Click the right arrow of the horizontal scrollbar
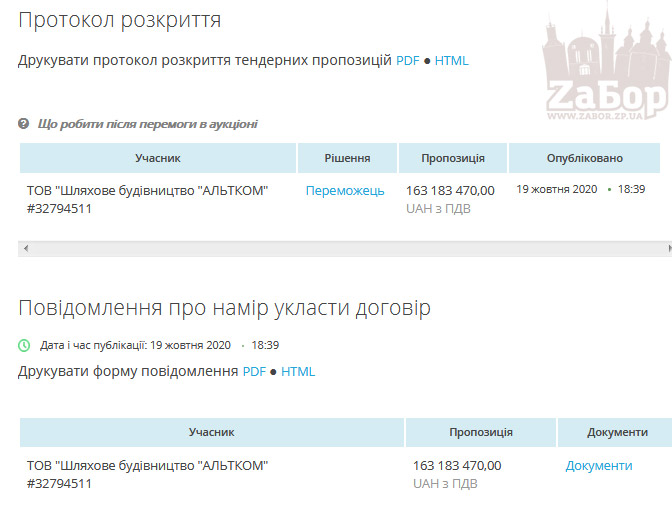 point(666,247)
